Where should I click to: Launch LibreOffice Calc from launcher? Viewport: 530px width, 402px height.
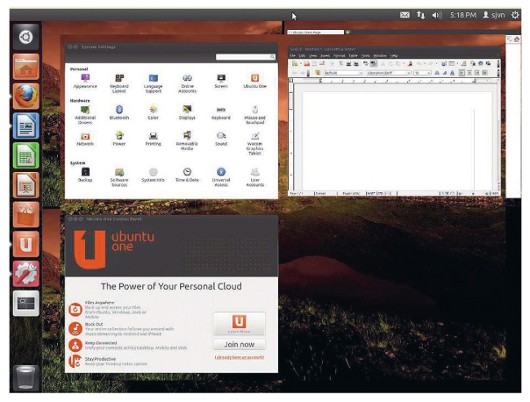click(26, 156)
